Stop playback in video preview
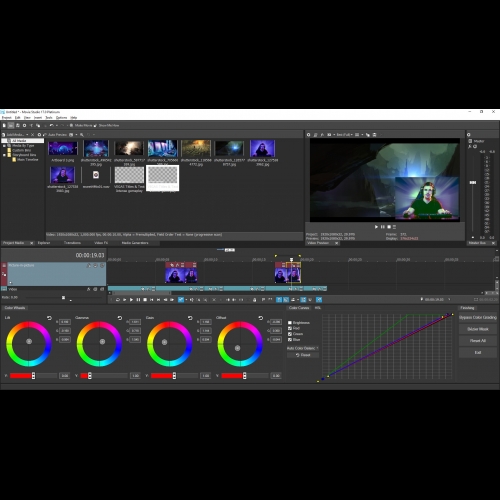Viewport: 500px width, 500px height. 389,227
